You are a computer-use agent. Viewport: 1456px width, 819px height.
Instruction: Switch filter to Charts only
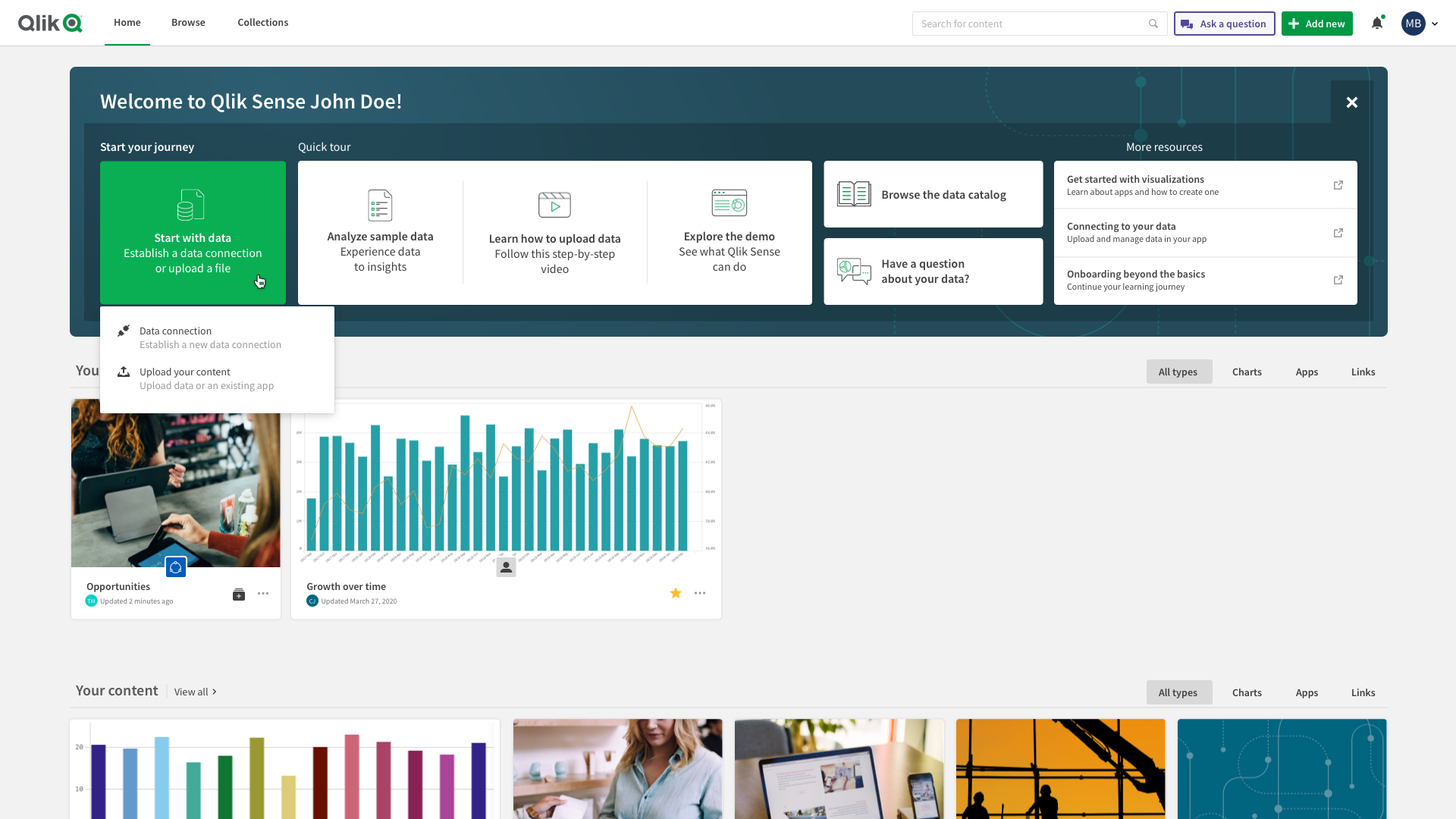(1247, 372)
